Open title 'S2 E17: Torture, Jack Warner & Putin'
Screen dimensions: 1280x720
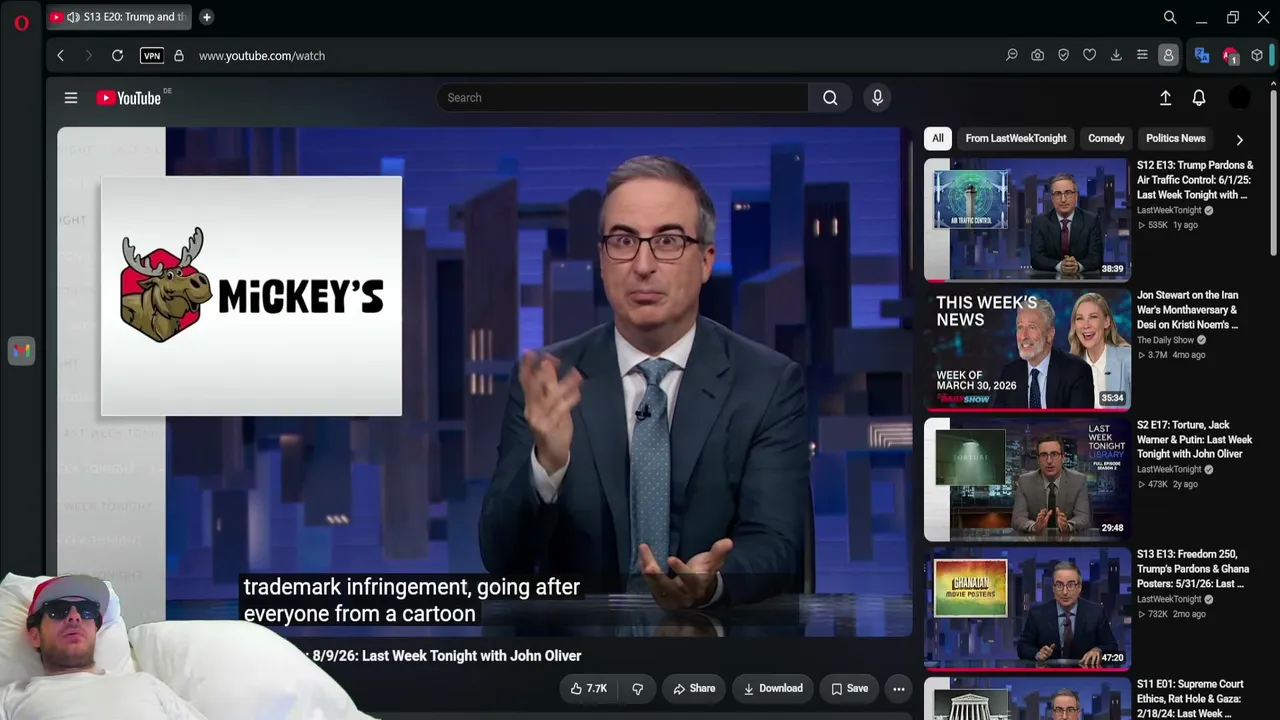[x=1194, y=439]
